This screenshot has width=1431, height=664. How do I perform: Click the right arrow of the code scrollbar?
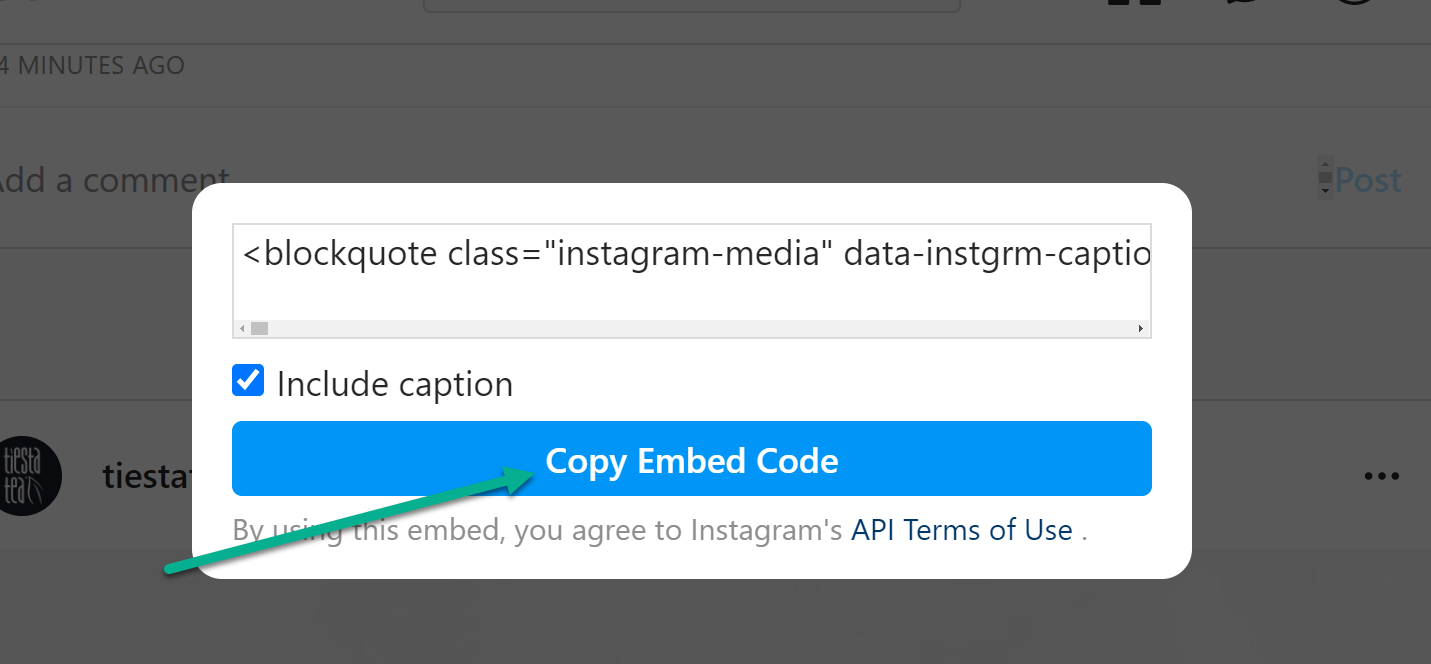pyautogui.click(x=1141, y=327)
